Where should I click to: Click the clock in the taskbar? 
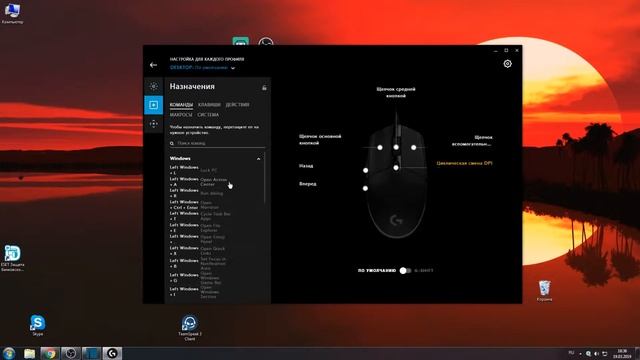pos(622,353)
